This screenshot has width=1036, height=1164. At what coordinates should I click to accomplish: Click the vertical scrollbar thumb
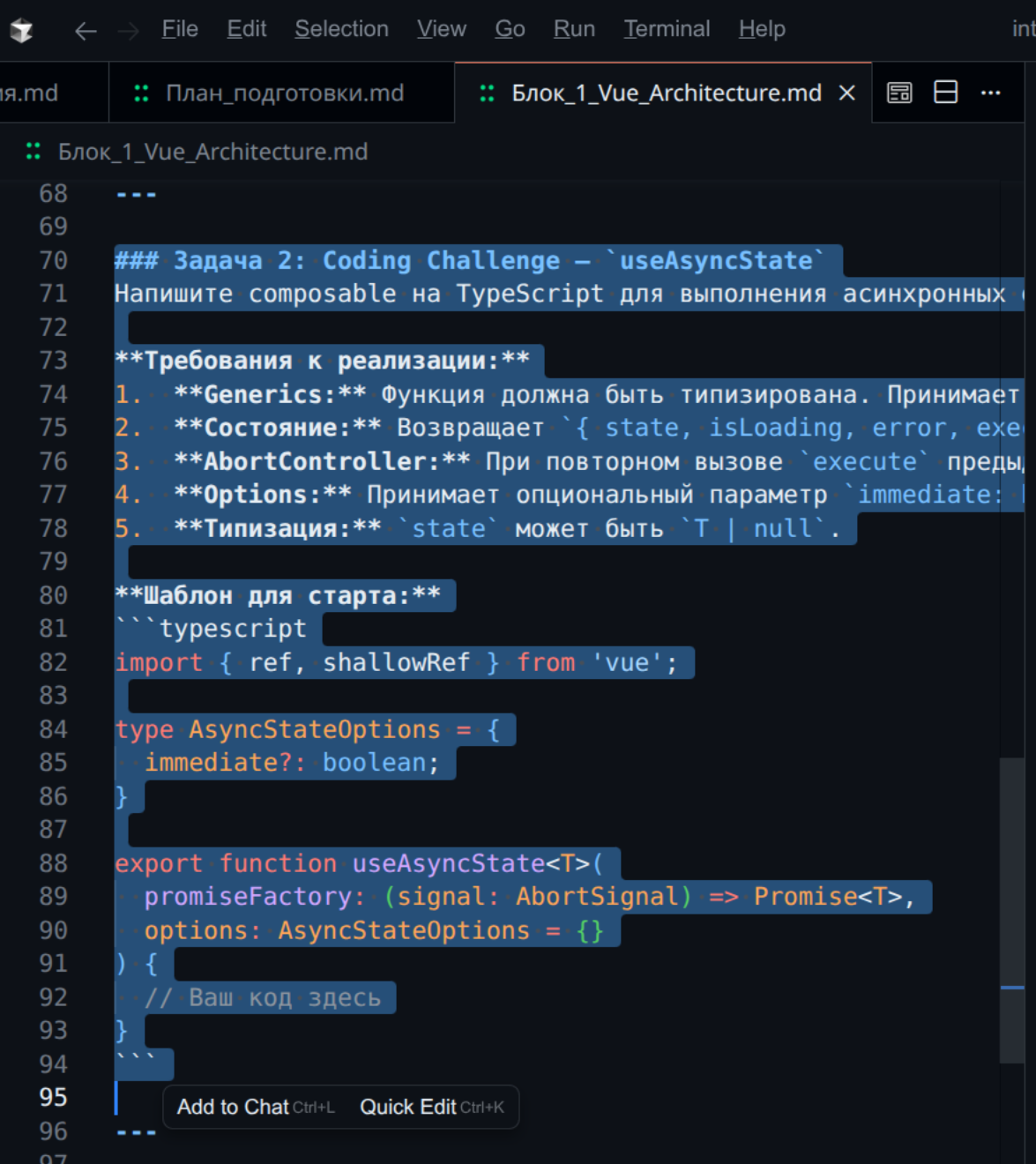pos(1012,908)
